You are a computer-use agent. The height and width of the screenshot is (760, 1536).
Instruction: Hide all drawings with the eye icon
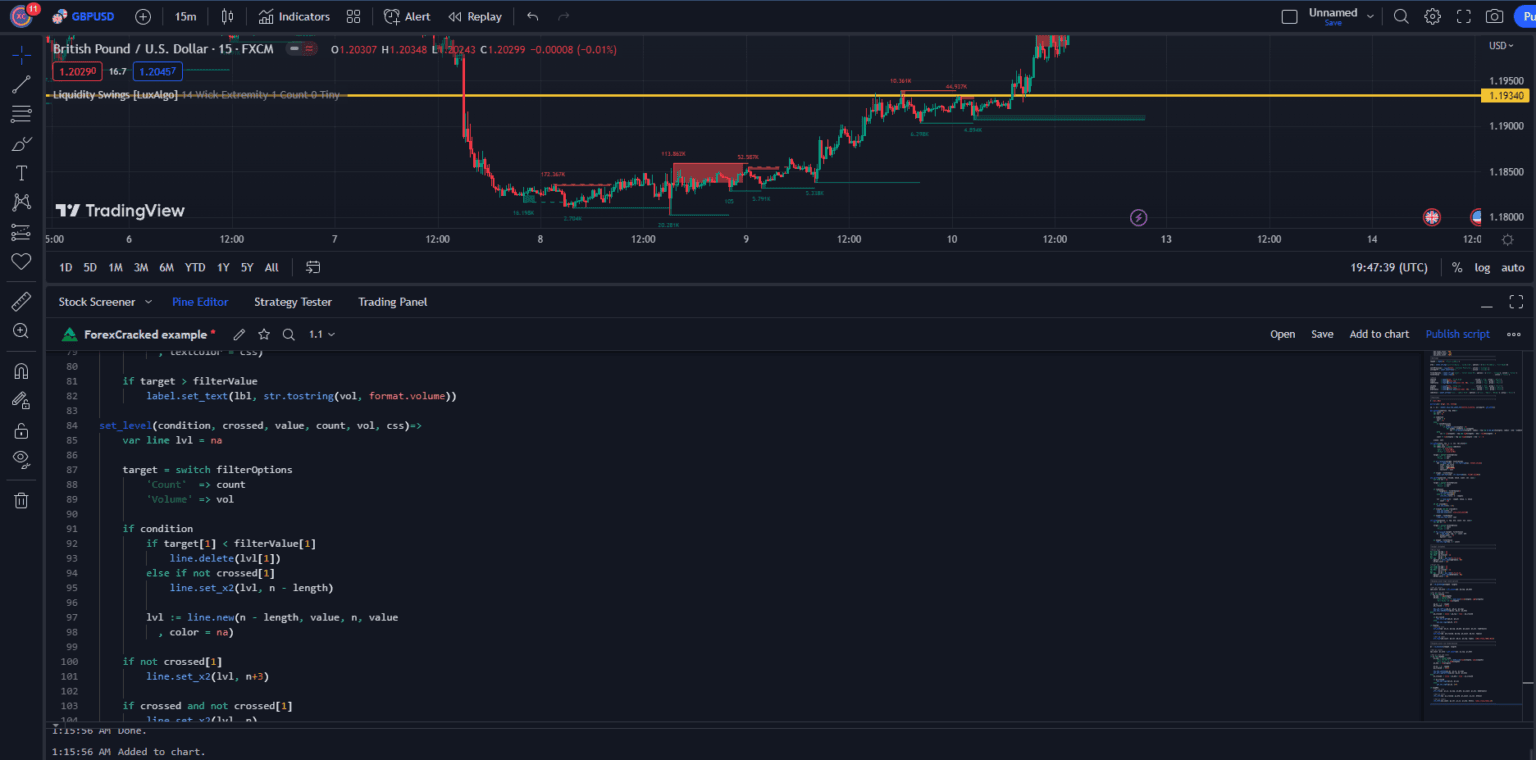click(20, 459)
